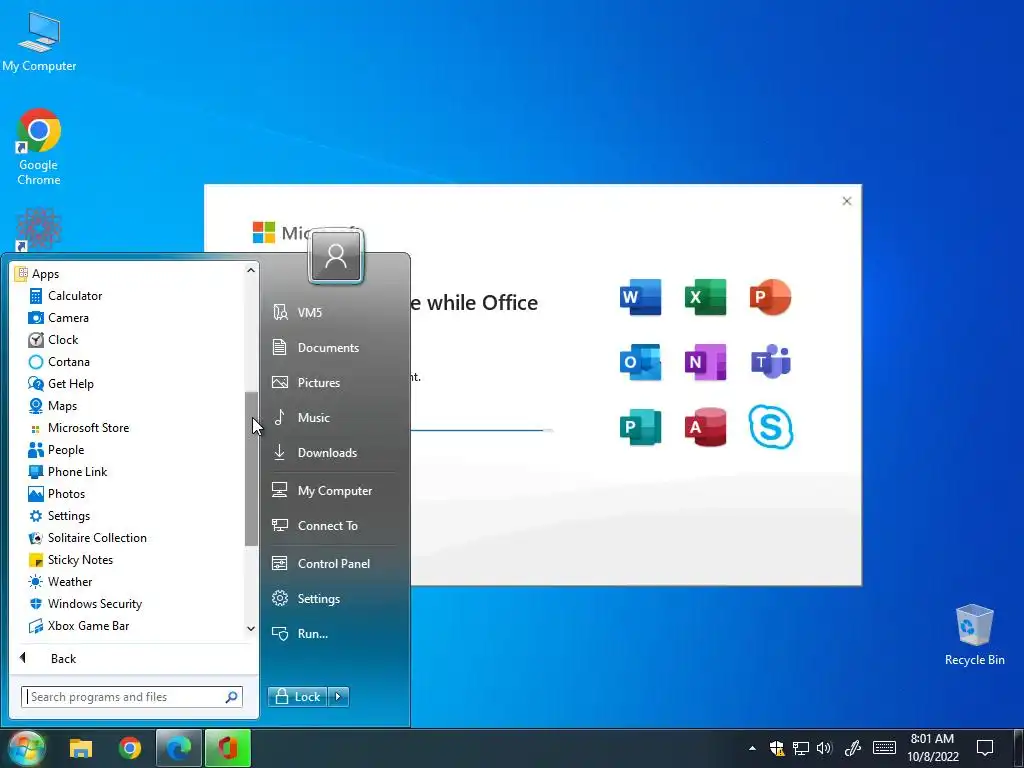Launch the Maps app

pos(53,406)
